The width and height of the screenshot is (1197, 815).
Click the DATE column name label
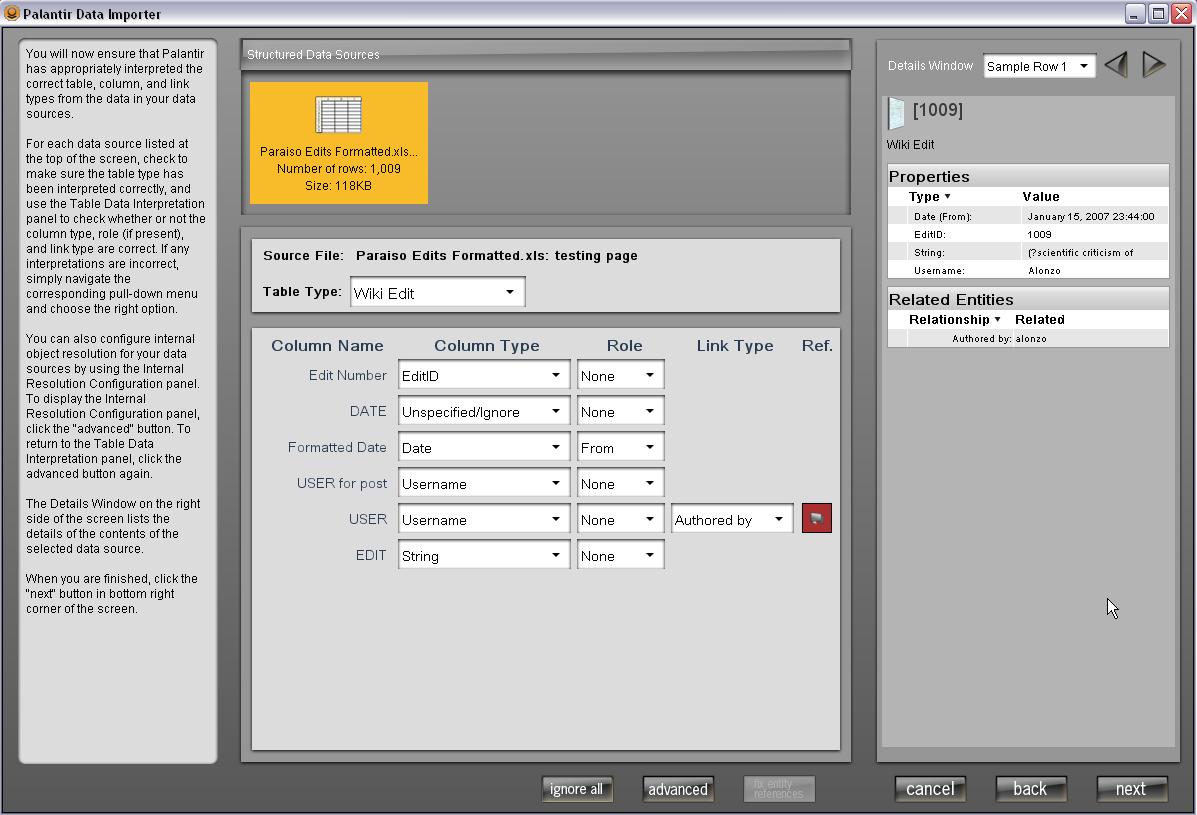368,411
